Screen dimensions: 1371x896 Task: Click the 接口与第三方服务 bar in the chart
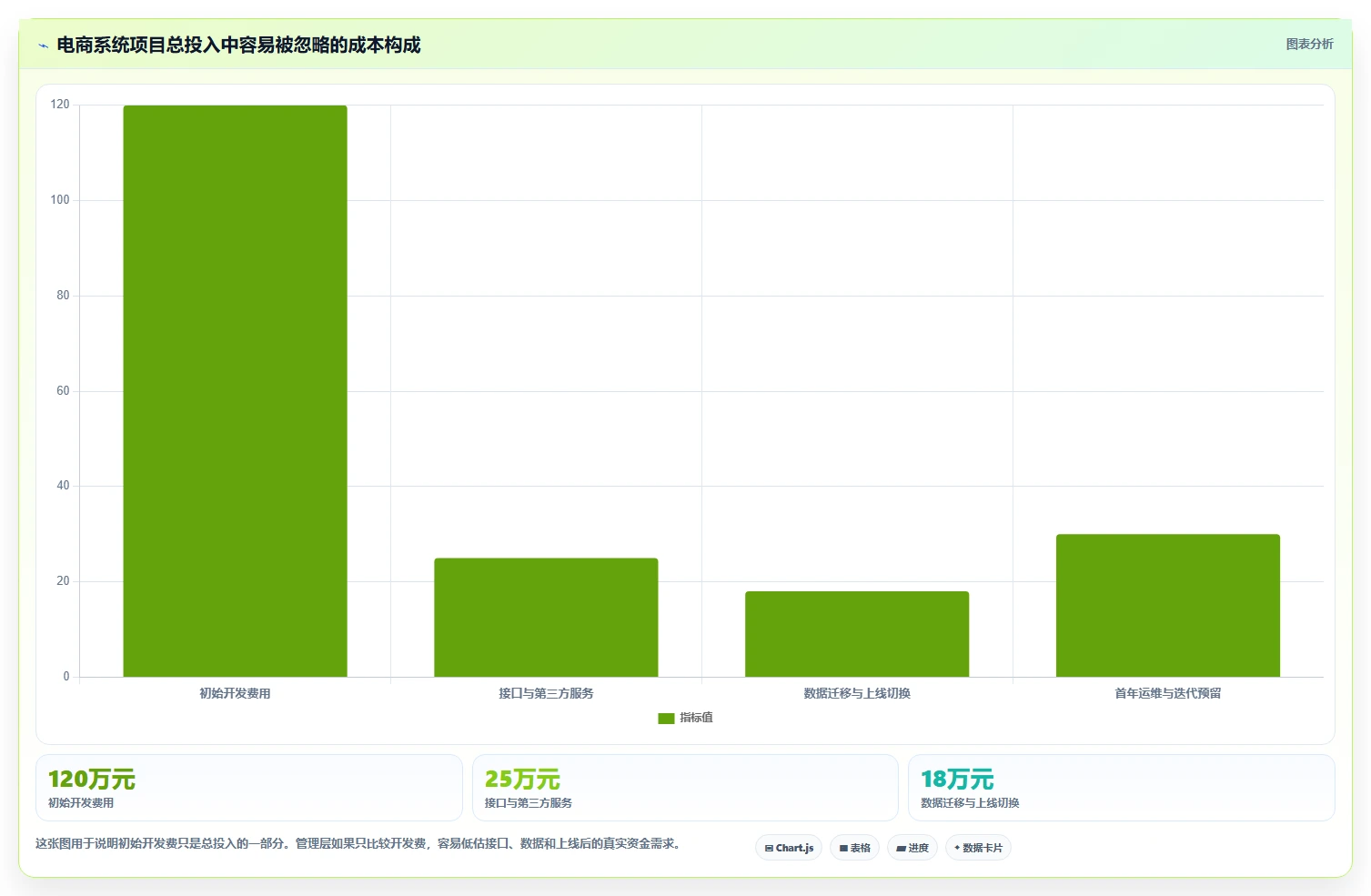click(x=546, y=618)
